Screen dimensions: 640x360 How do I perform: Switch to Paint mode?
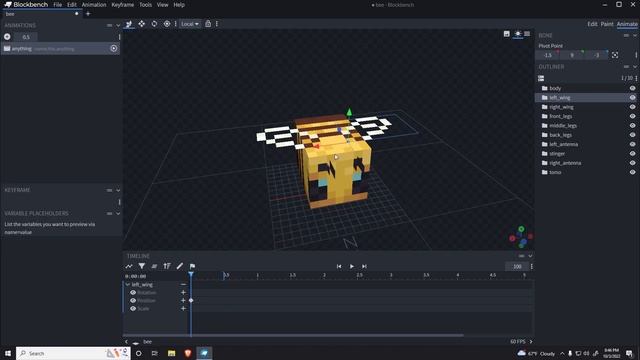click(607, 24)
